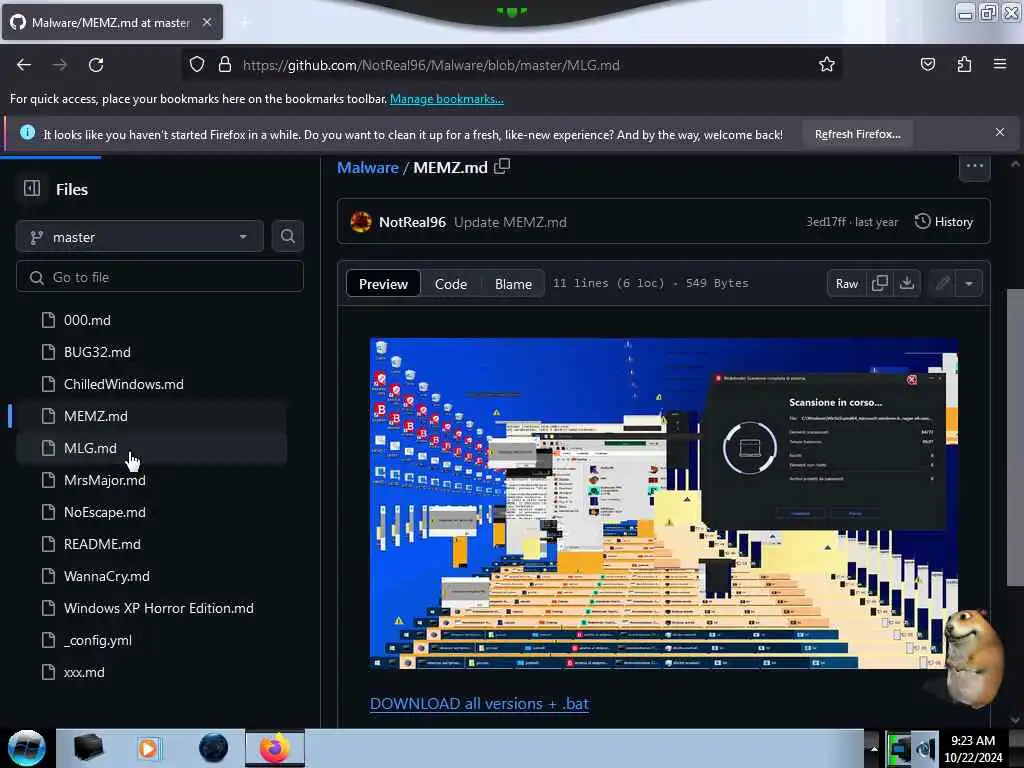Click the NotReal96 avatar image
The width and height of the screenshot is (1024, 768).
pos(361,222)
